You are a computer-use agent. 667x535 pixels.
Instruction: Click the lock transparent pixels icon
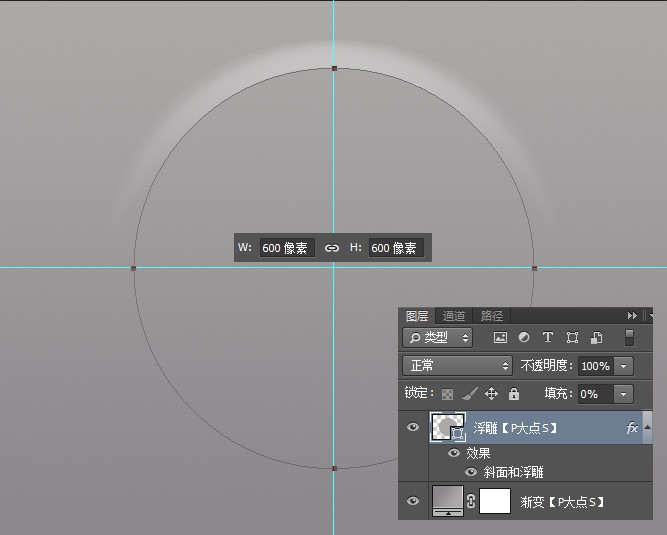(447, 394)
